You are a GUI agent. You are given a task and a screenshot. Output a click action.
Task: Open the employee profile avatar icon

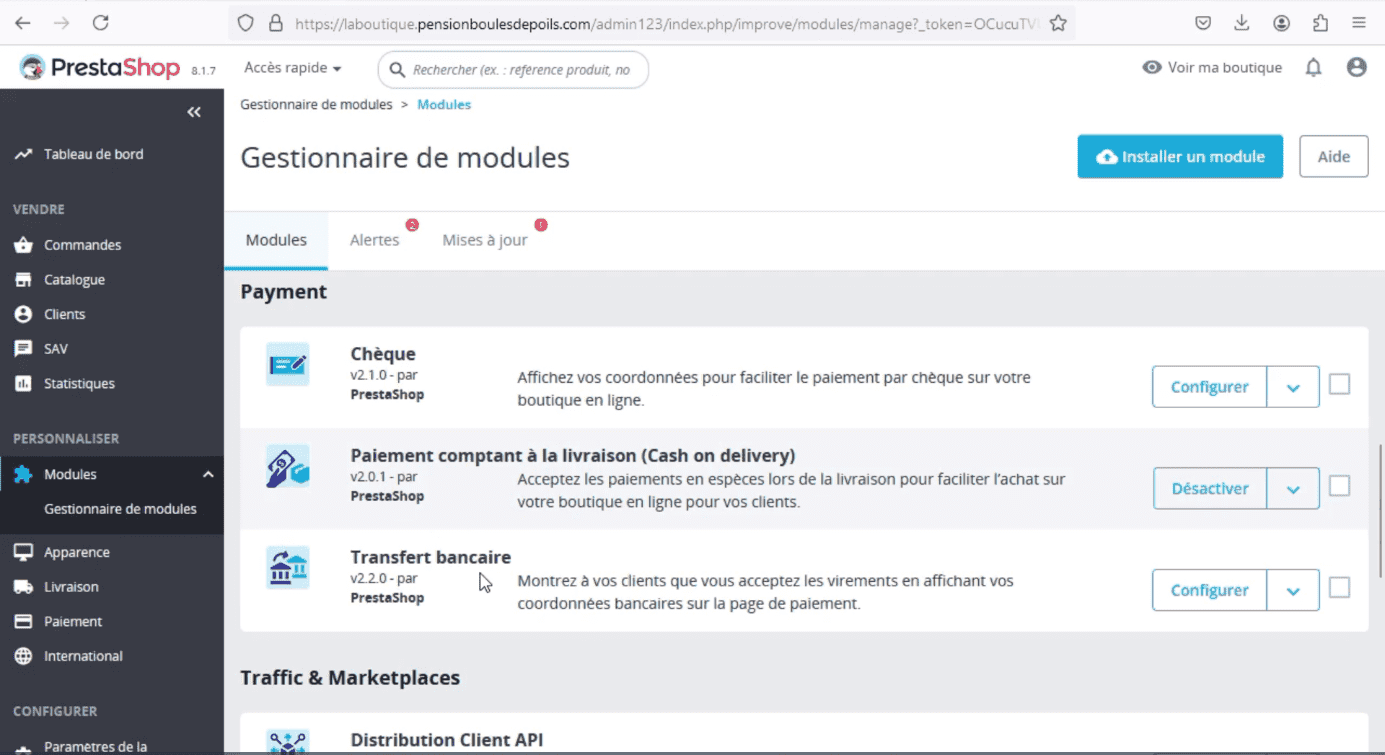(x=1356, y=67)
